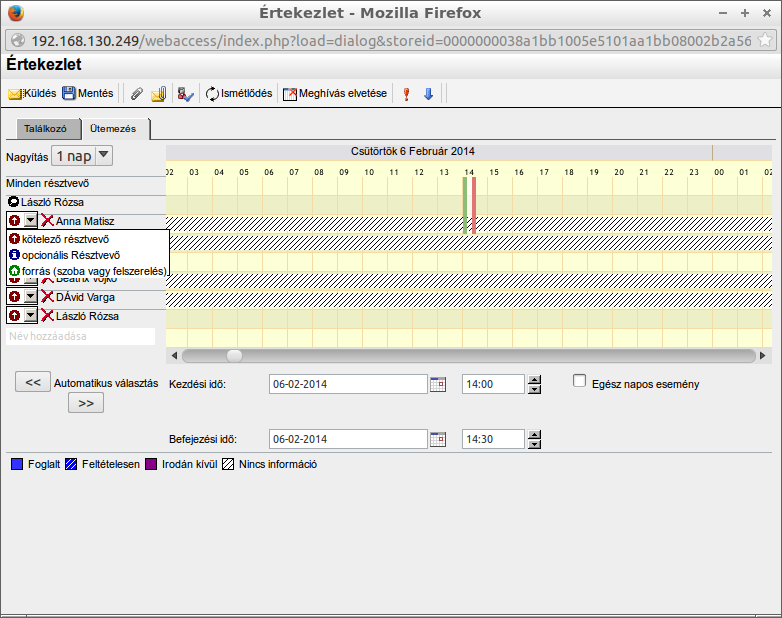Click the end time 14:30 field
Image resolution: width=782 pixels, height=618 pixels.
point(493,439)
